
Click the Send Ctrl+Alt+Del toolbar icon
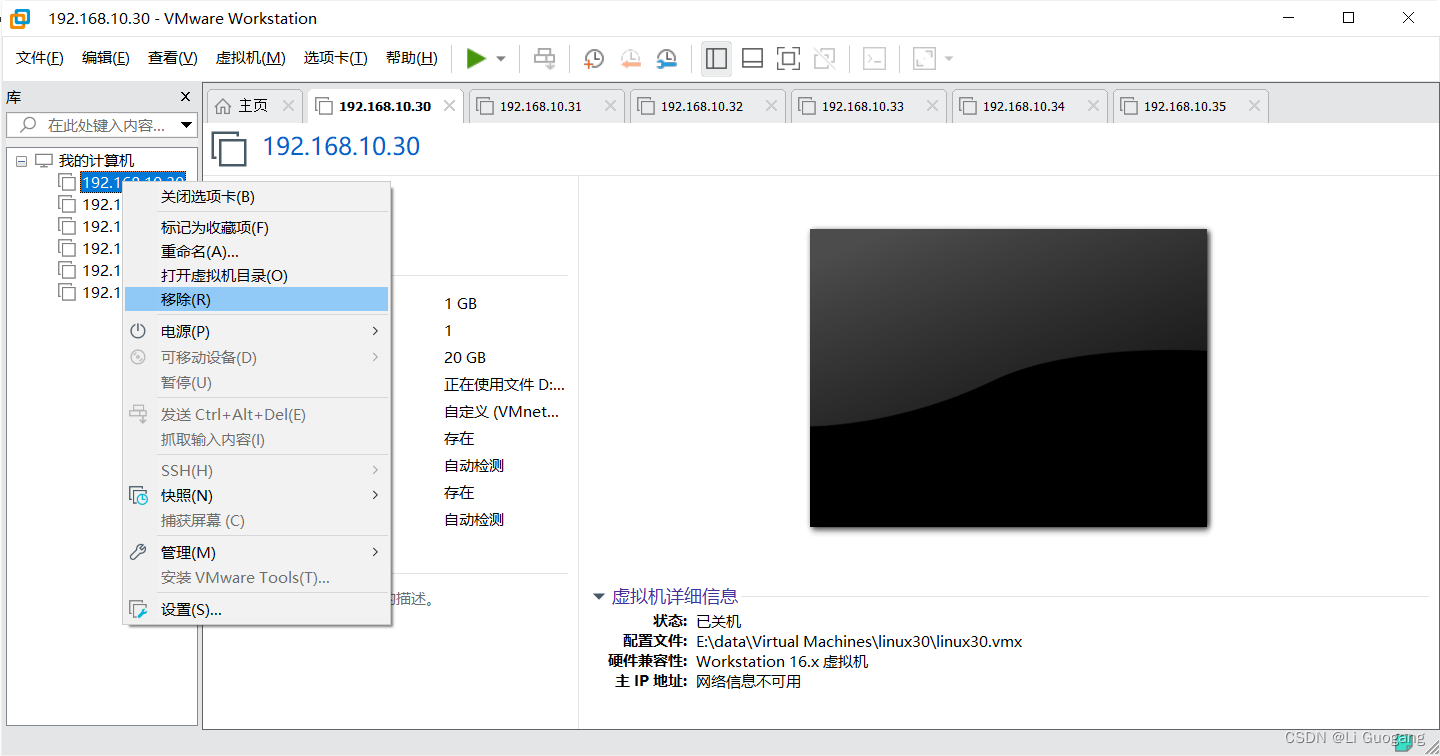[x=544, y=59]
